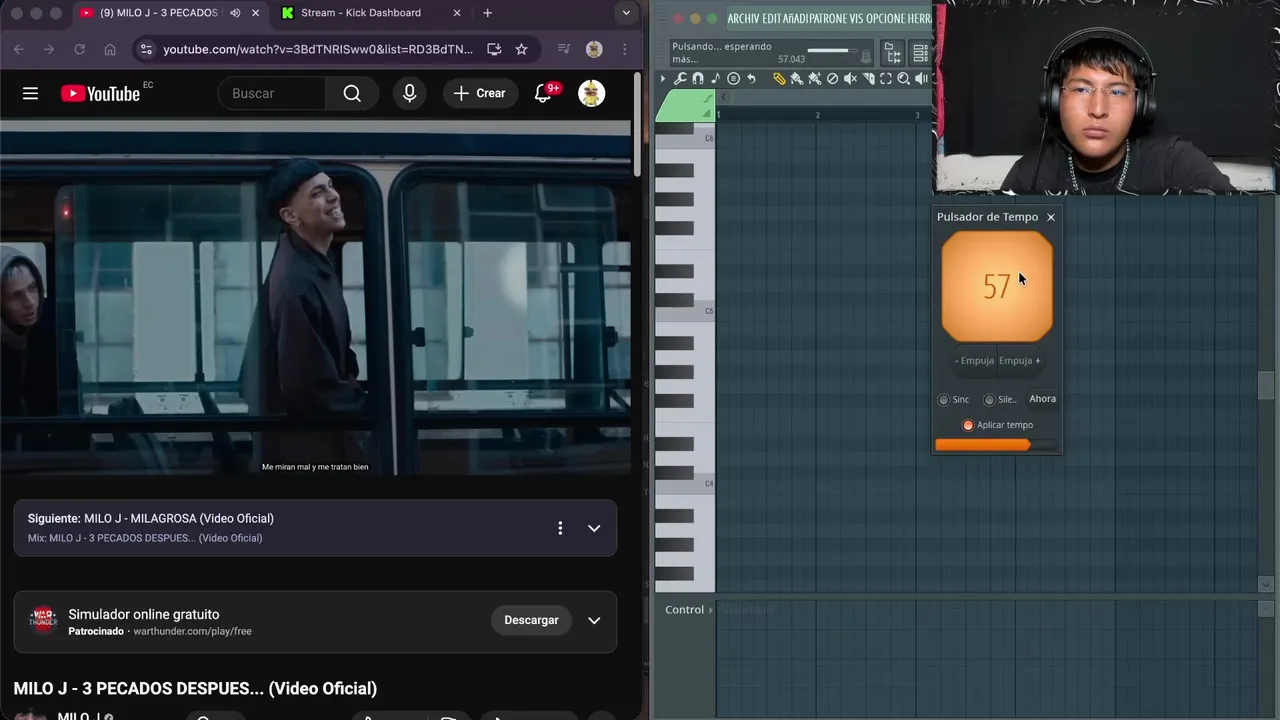
Task: Close the Pulsador de Tempo panel
Action: point(1050,217)
